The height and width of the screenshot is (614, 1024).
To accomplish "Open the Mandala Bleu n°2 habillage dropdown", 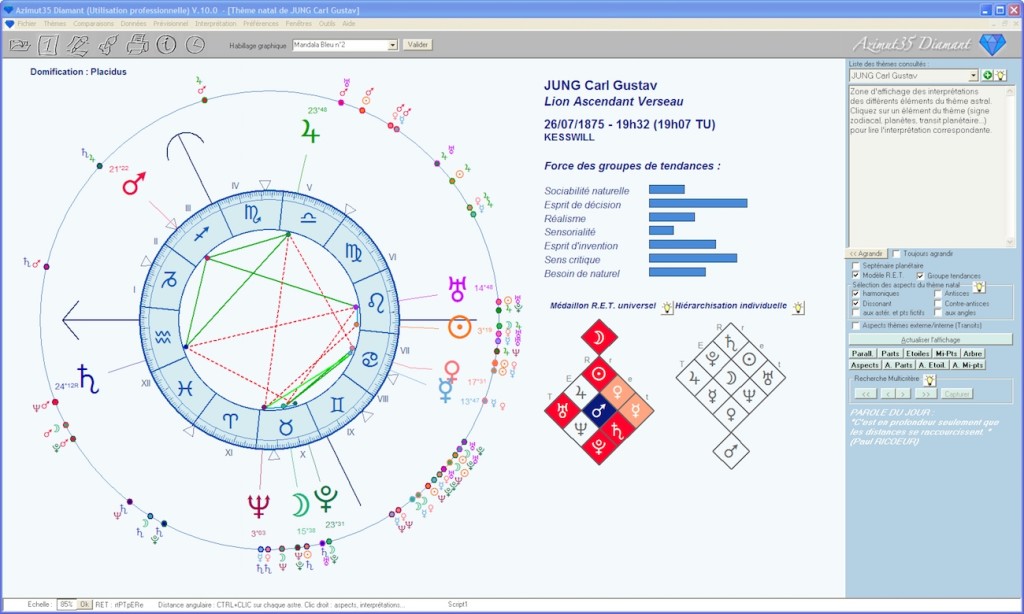I will pyautogui.click(x=394, y=44).
